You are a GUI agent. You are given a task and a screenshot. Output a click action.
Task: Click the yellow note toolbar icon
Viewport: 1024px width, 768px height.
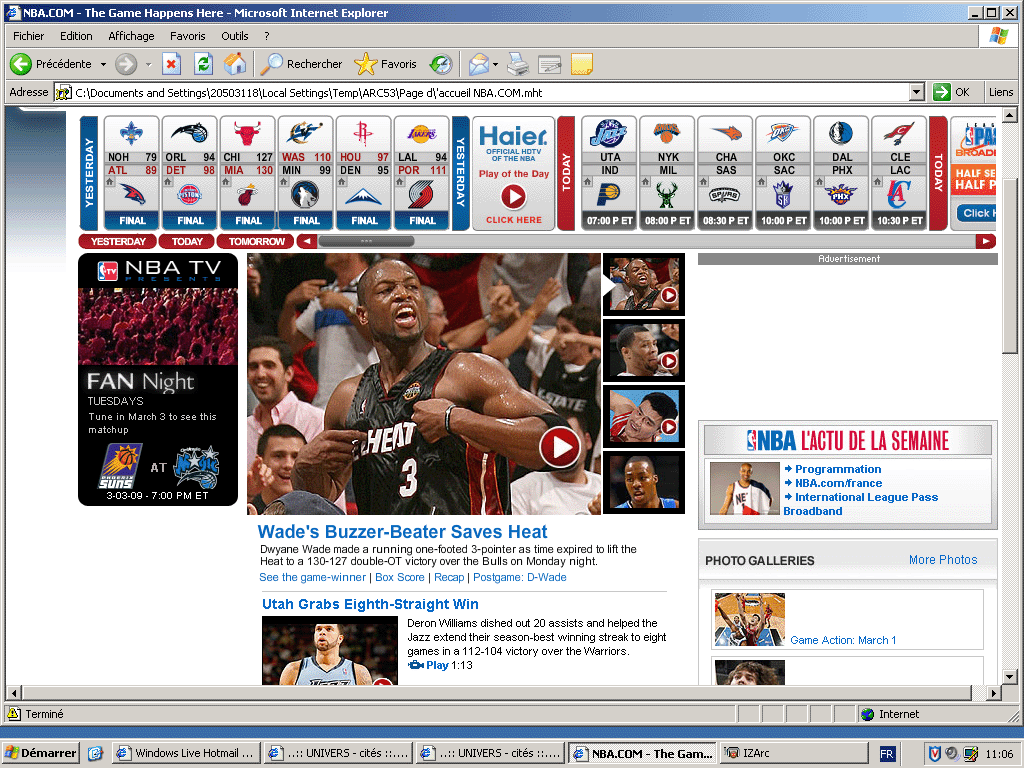[581, 64]
